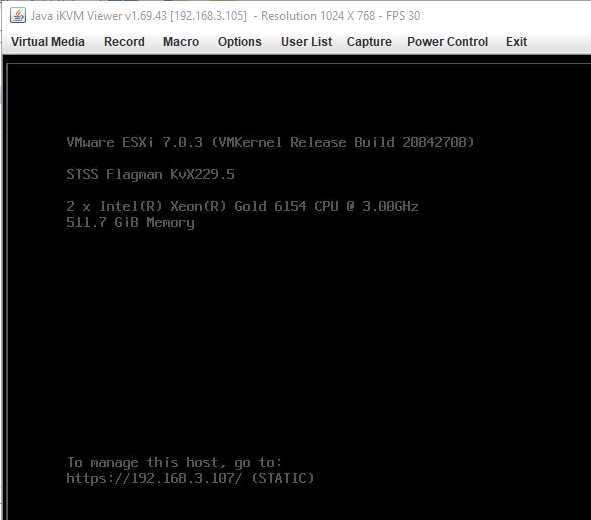The height and width of the screenshot is (520, 591).
Task: Click the Intel Xeon Gold 6154 CPU line
Action: (x=242, y=206)
